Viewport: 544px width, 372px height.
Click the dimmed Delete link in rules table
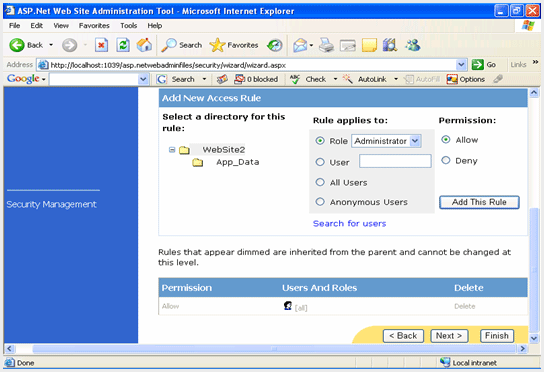[x=465, y=306]
